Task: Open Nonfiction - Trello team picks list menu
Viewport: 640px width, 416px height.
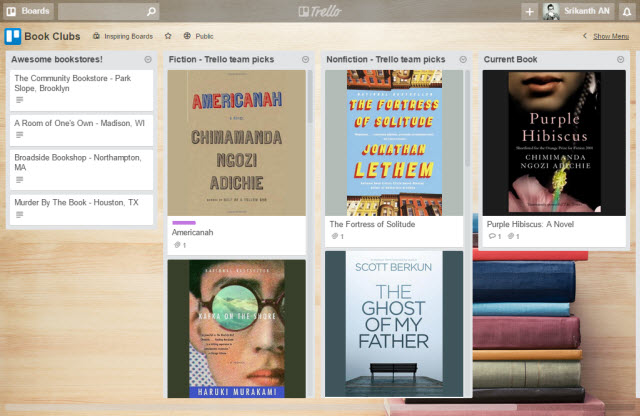Action: coord(463,60)
